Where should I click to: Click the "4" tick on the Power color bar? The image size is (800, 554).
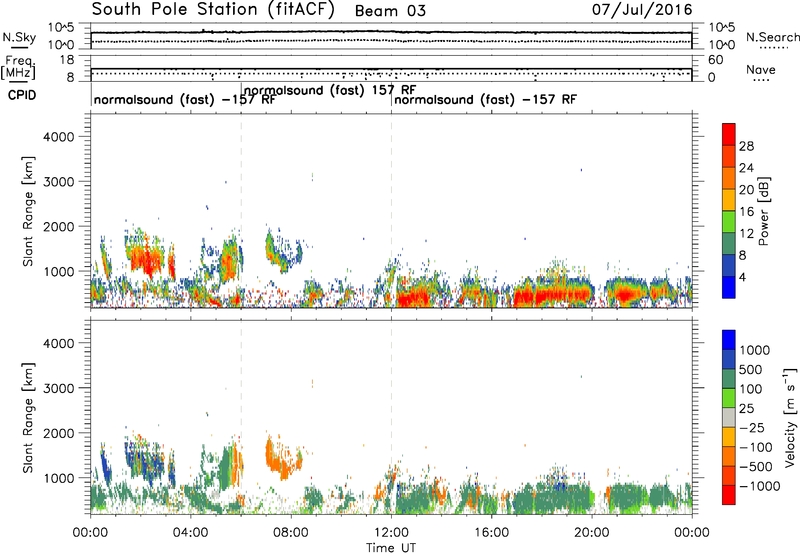pyautogui.click(x=743, y=278)
